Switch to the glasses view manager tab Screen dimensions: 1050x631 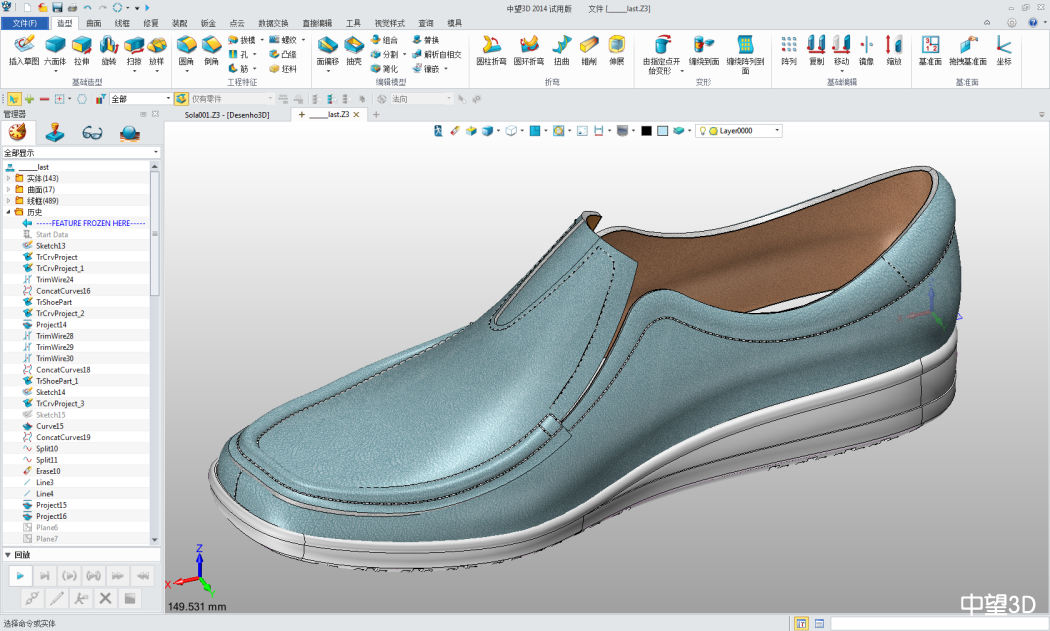[93, 133]
